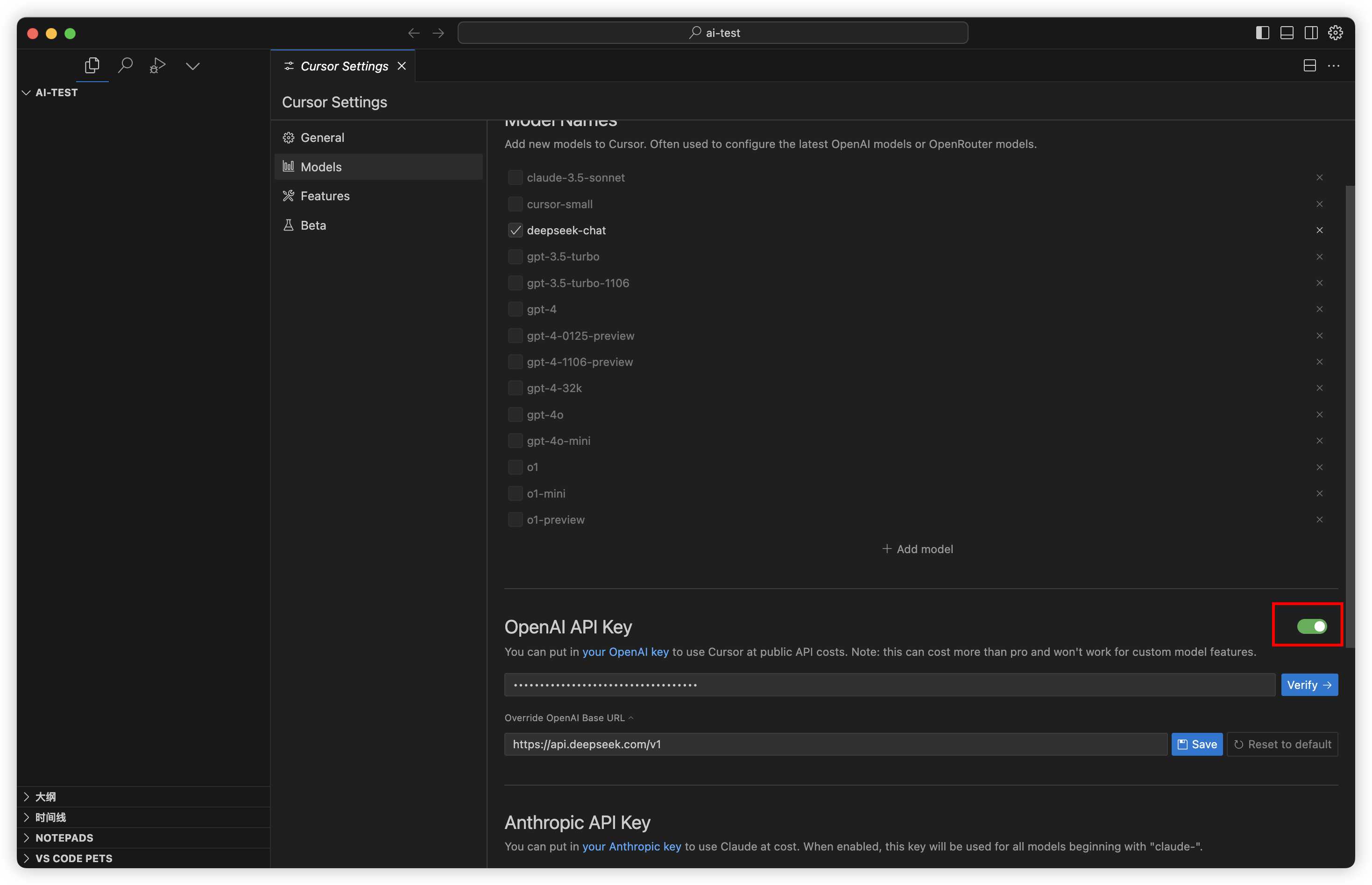Split editor layout icon

(x=1309, y=66)
